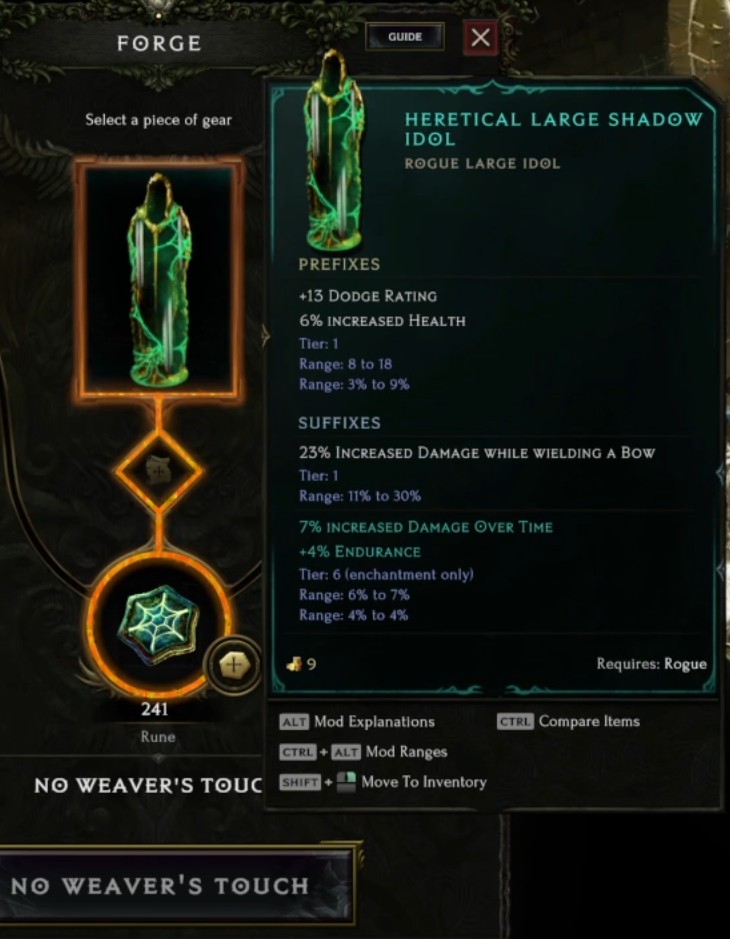Click the Damage While Wielding a Bow suffix
This screenshot has height=939, width=730.
(477, 453)
